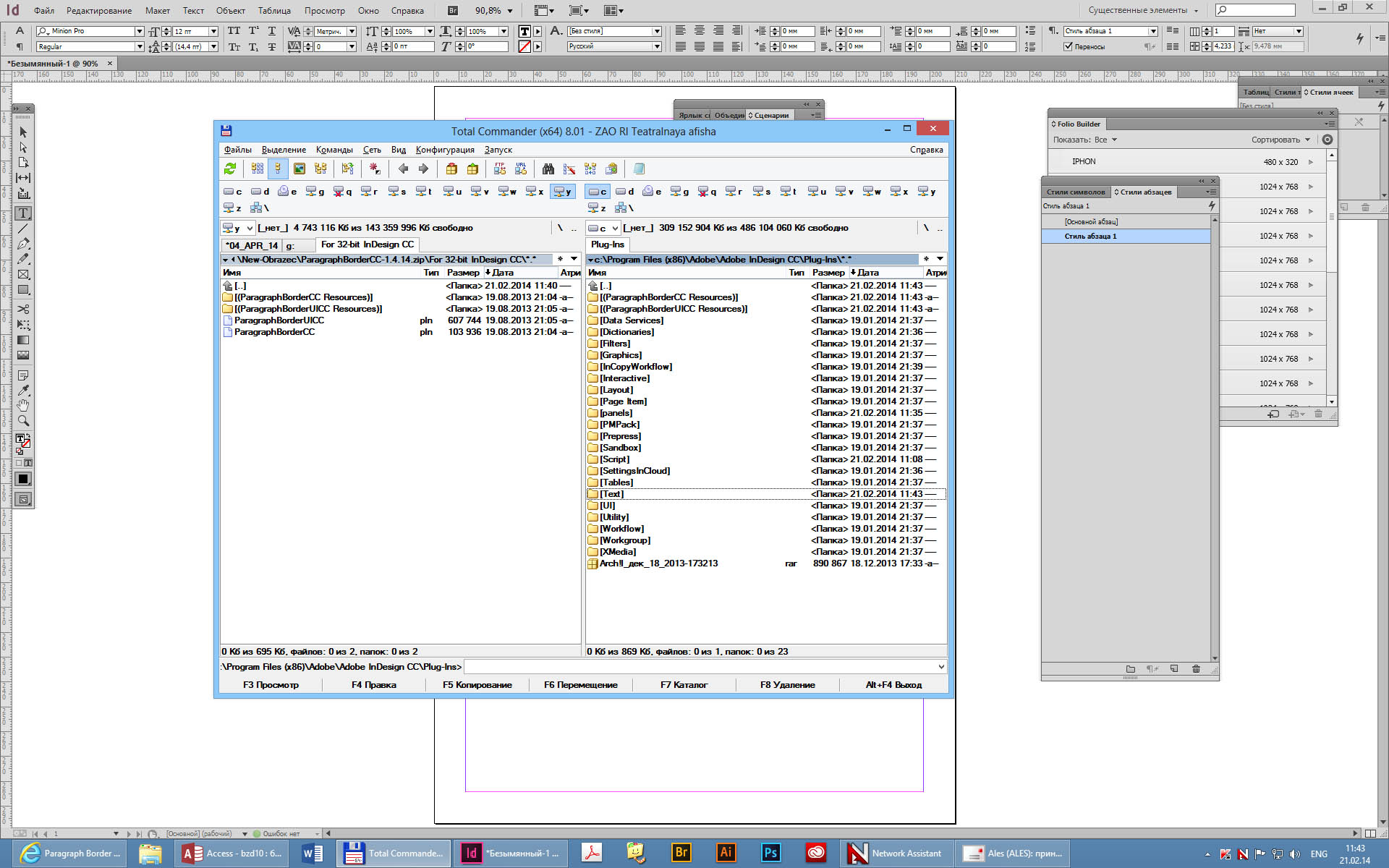The height and width of the screenshot is (868, 1389).
Task: Pick the Scissors tool in InDesign toolbox
Action: (23, 310)
